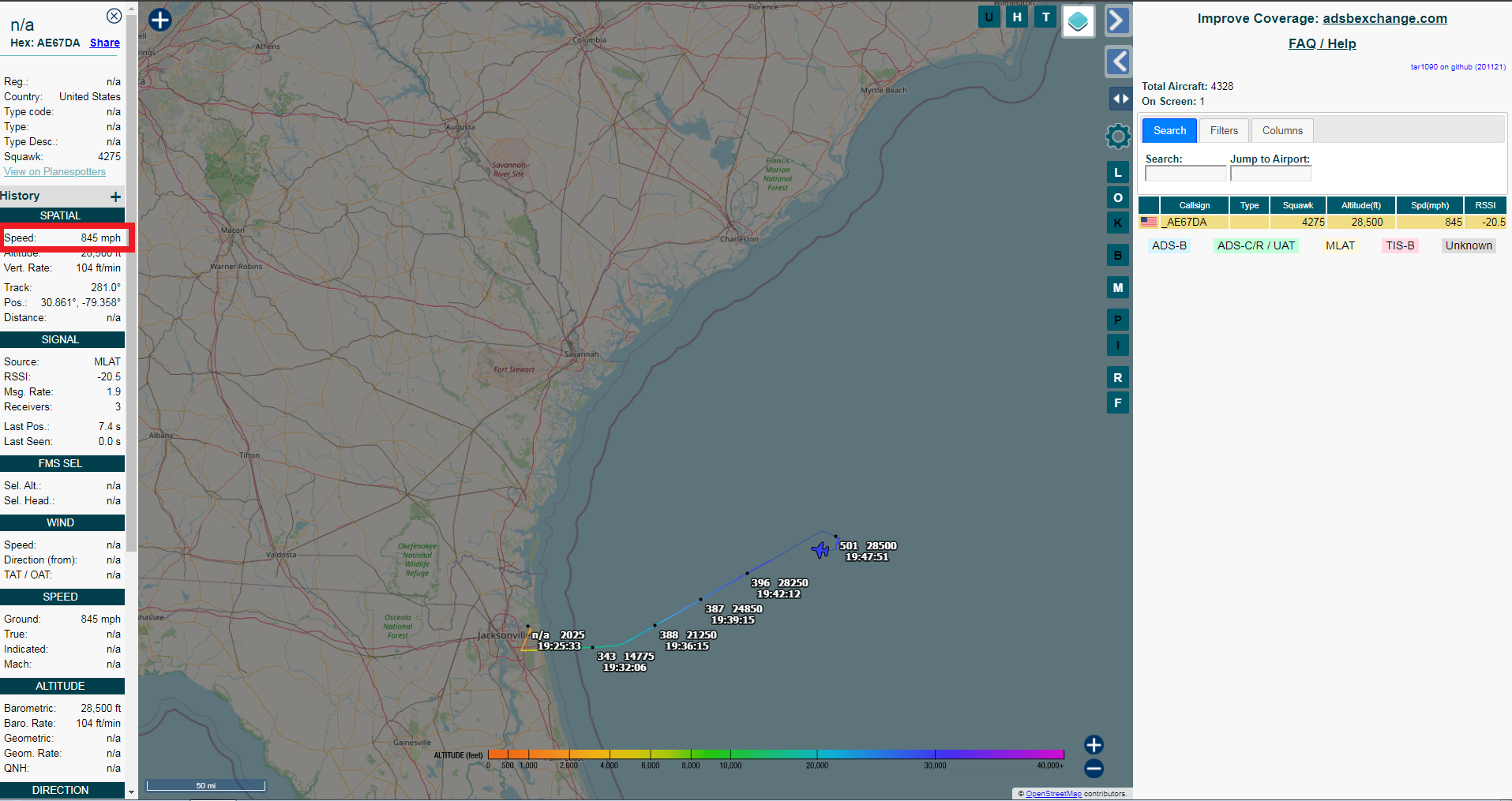The image size is (1512, 801).
Task: Click the FMS SEL section header
Action: tap(62, 463)
